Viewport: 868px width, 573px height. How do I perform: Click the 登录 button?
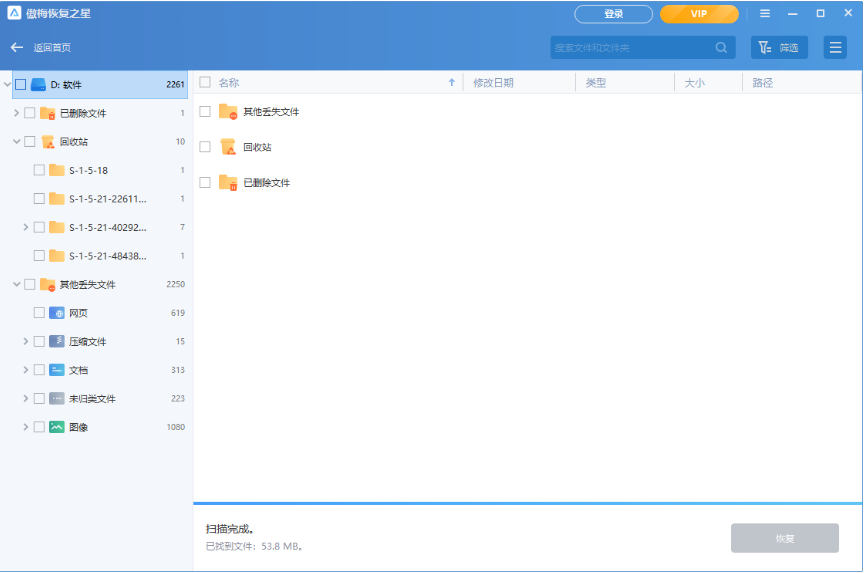coord(613,14)
